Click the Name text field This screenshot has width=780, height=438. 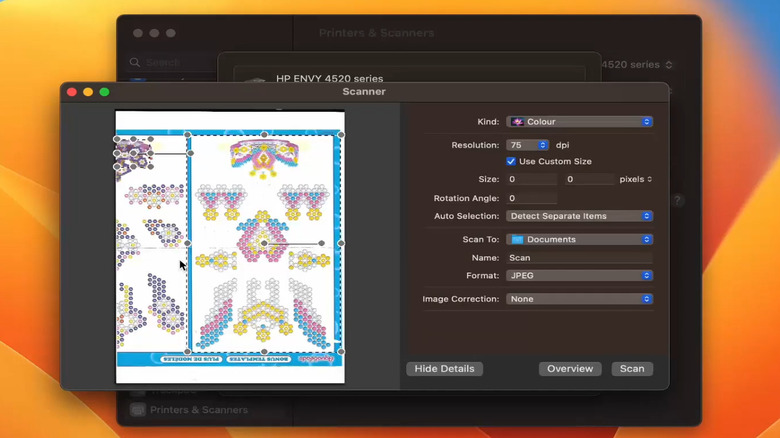579,258
